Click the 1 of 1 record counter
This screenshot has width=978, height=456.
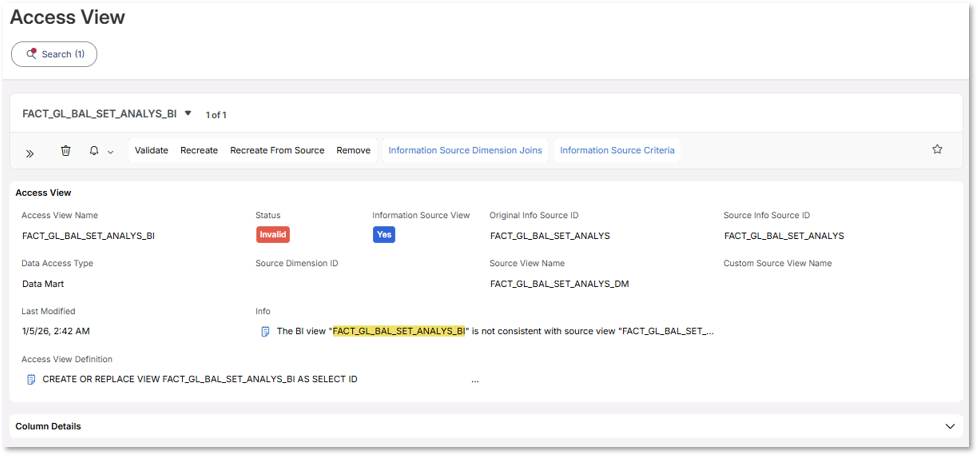click(216, 115)
